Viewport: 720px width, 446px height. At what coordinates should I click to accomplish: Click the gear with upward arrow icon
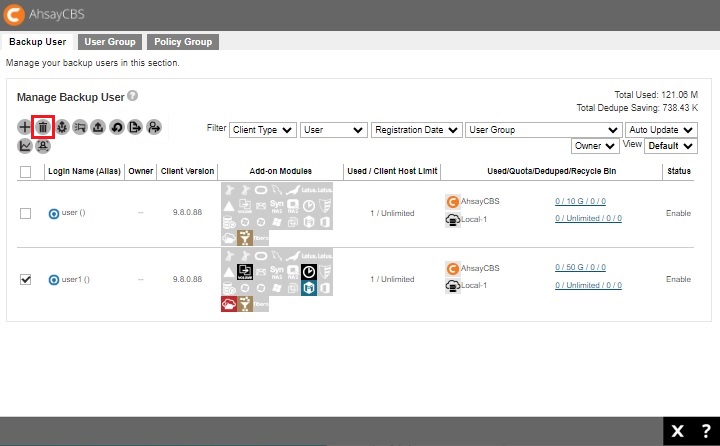(x=62, y=127)
